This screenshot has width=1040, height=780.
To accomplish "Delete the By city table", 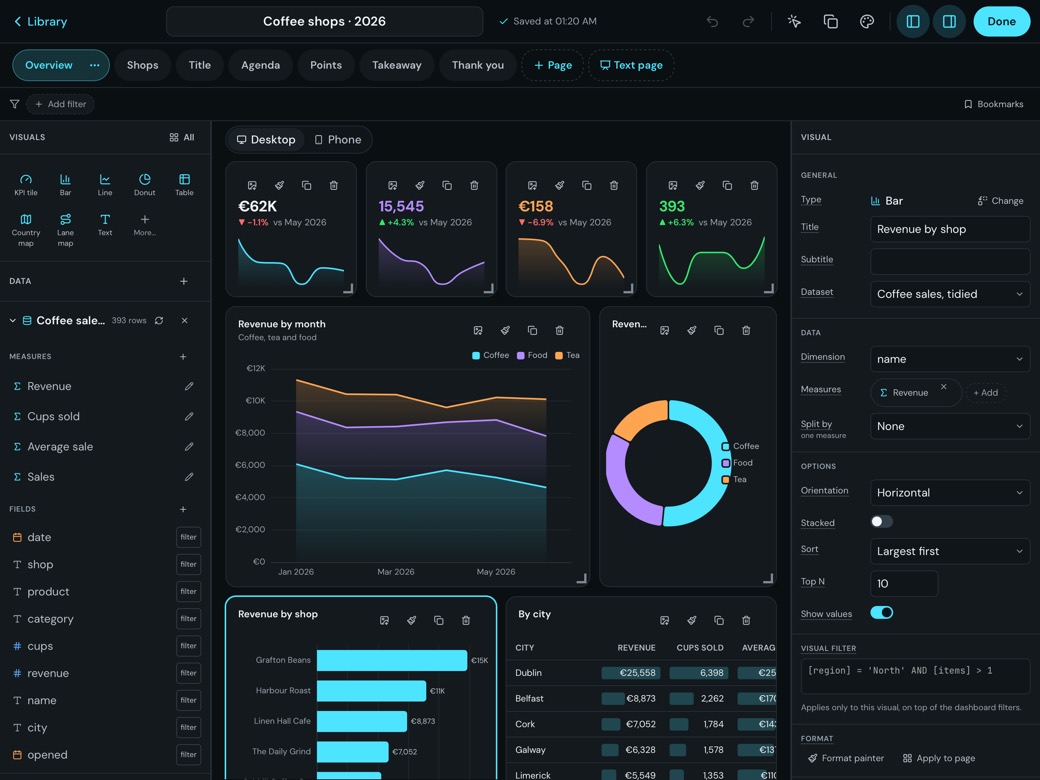I will pyautogui.click(x=746, y=620).
